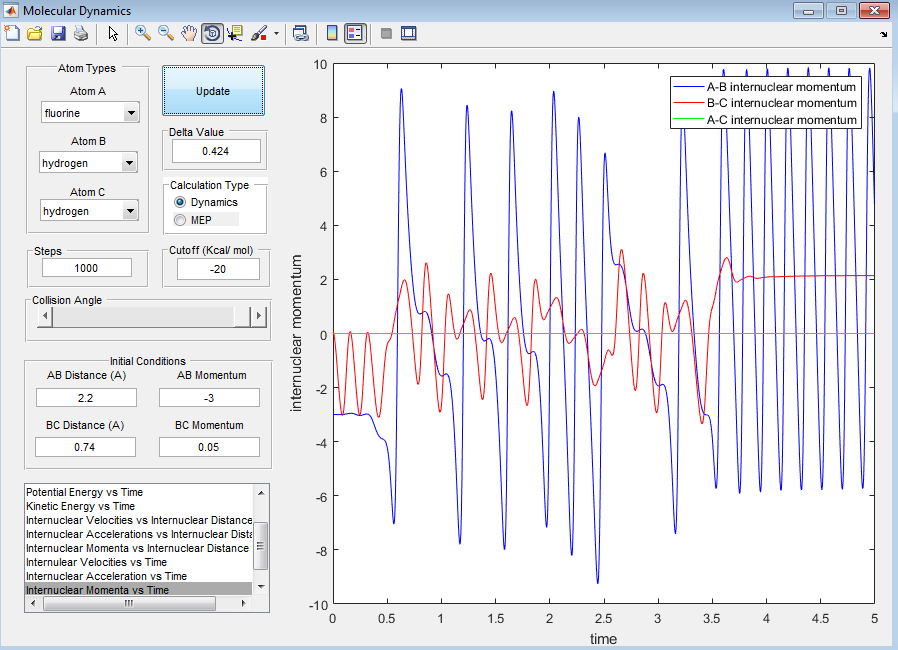Open a file with the folder icon

(x=35, y=34)
